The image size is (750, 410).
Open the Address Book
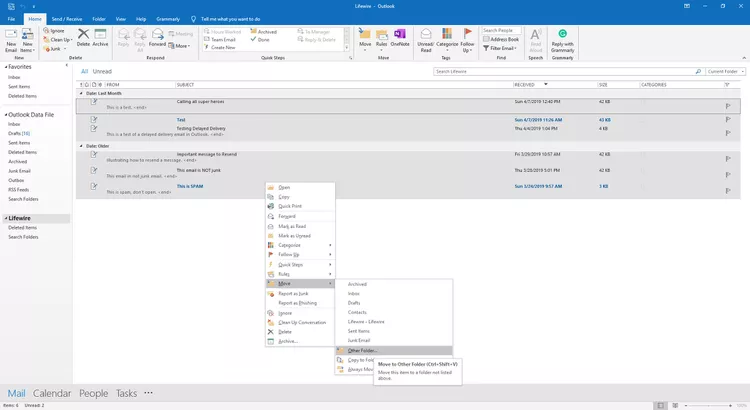501,39
